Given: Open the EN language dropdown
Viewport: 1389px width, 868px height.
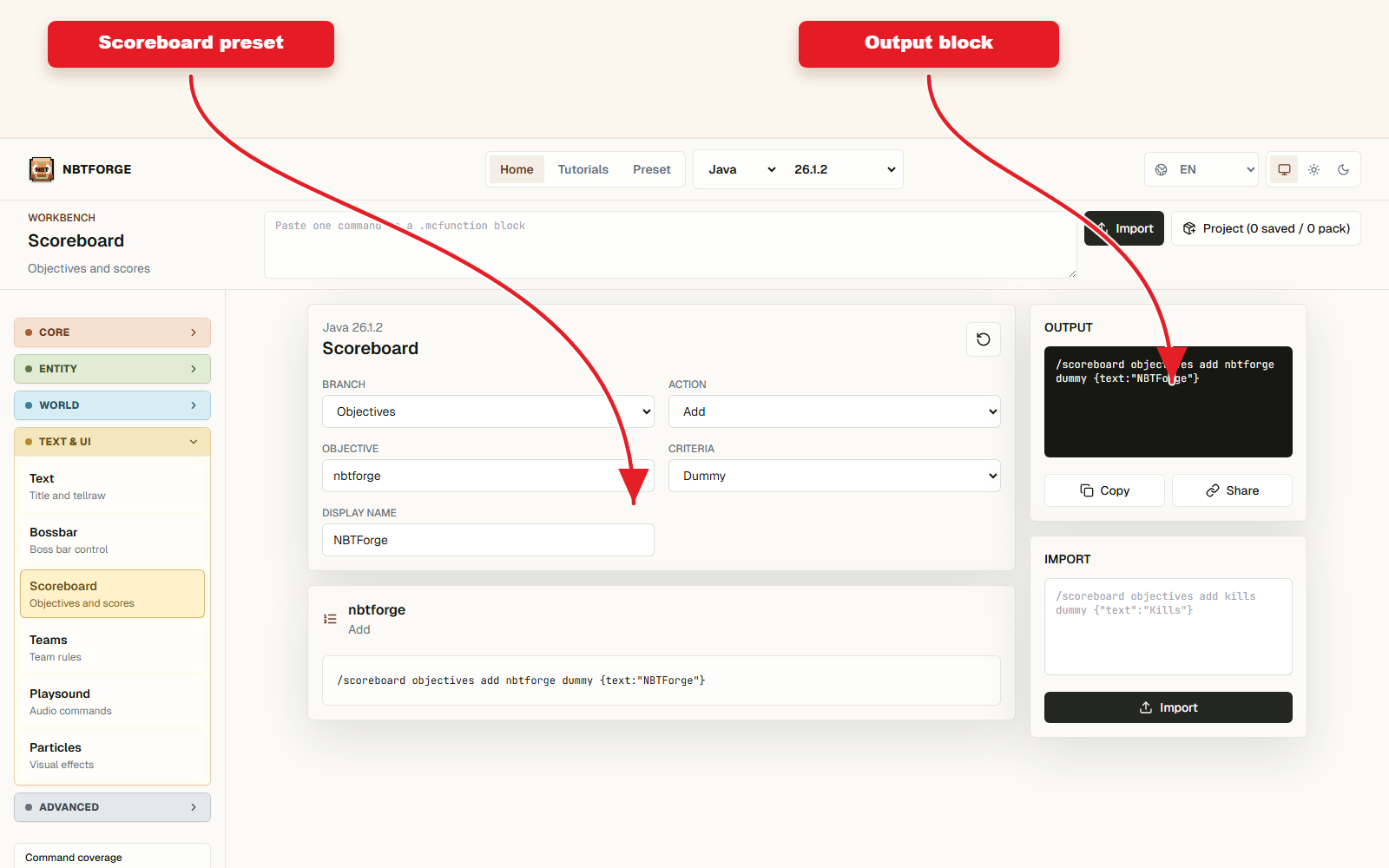Looking at the screenshot, I should click(x=1216, y=169).
